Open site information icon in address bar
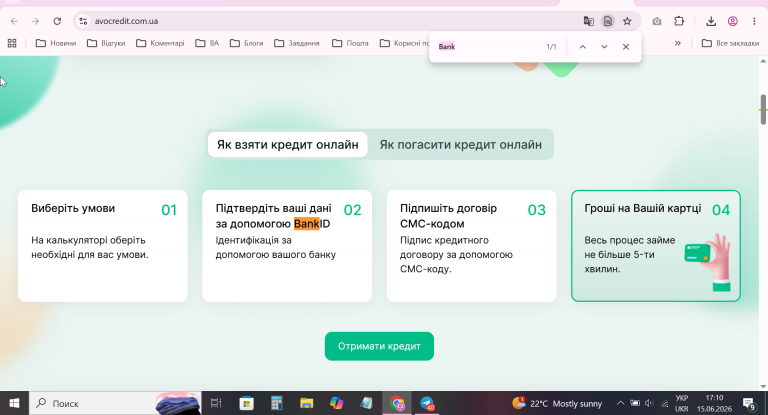The height and width of the screenshot is (415, 768). pyautogui.click(x=83, y=21)
